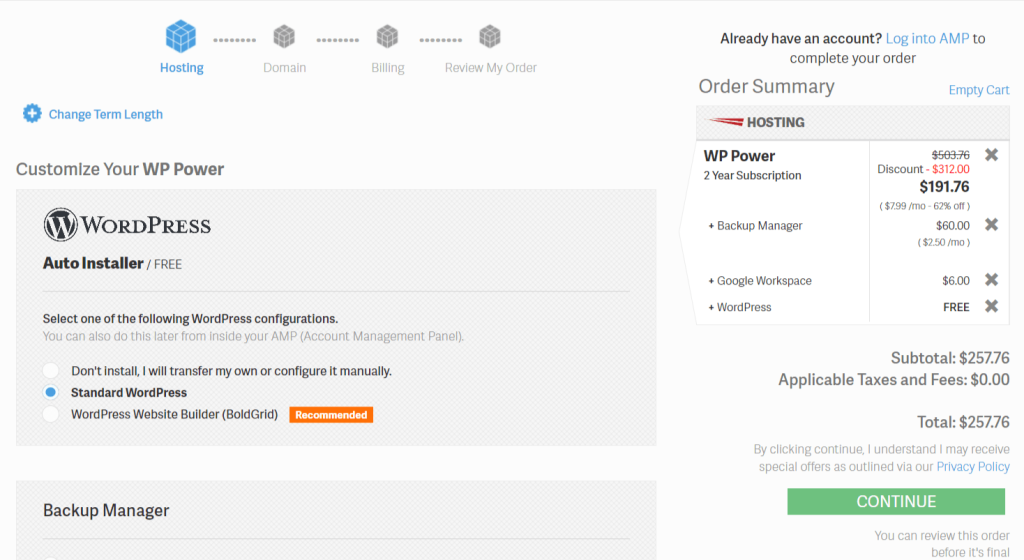The height and width of the screenshot is (560, 1024).
Task: Click the InMotion HOSTING logo swoosh
Action: (x=726, y=121)
